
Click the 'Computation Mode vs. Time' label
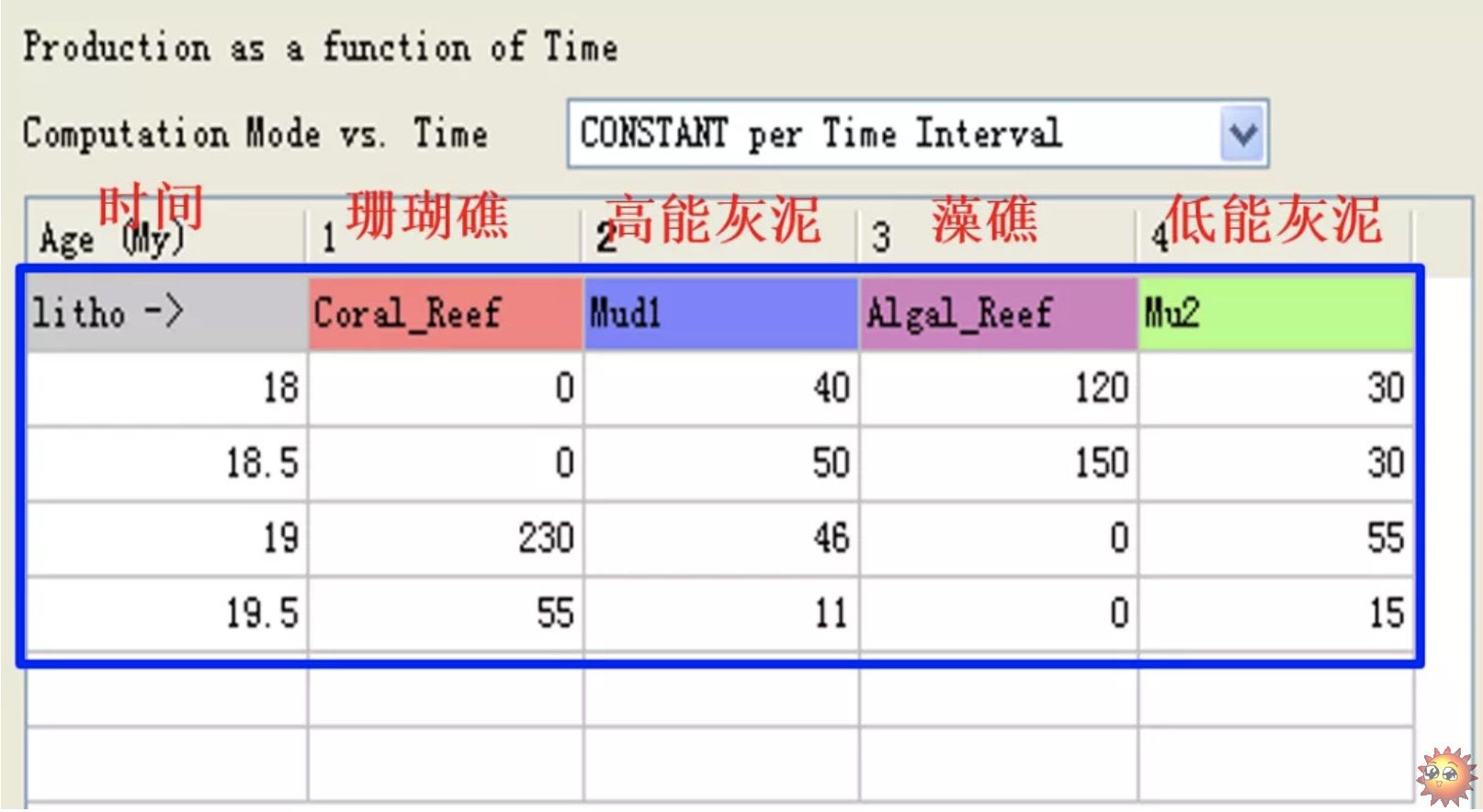pos(255,134)
